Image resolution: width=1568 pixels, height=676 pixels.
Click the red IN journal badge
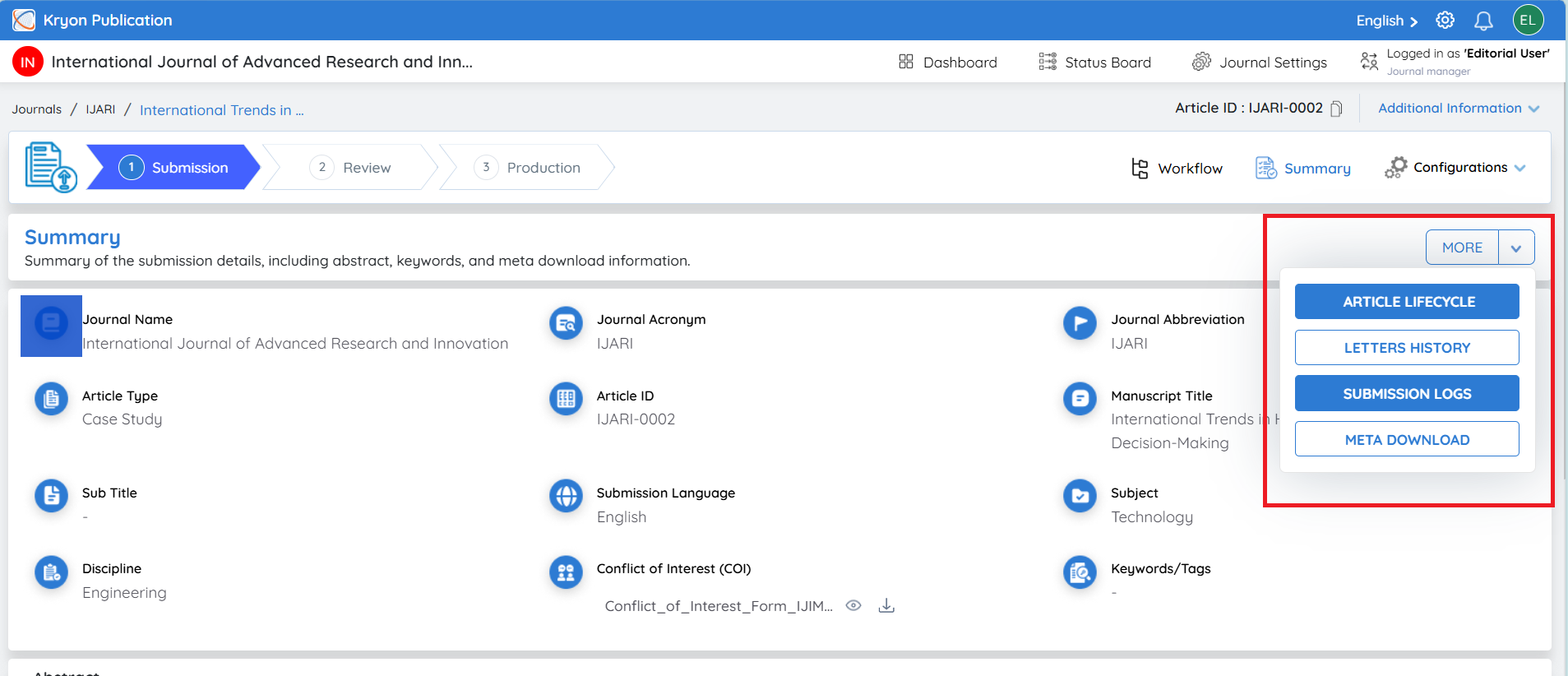pyautogui.click(x=28, y=62)
